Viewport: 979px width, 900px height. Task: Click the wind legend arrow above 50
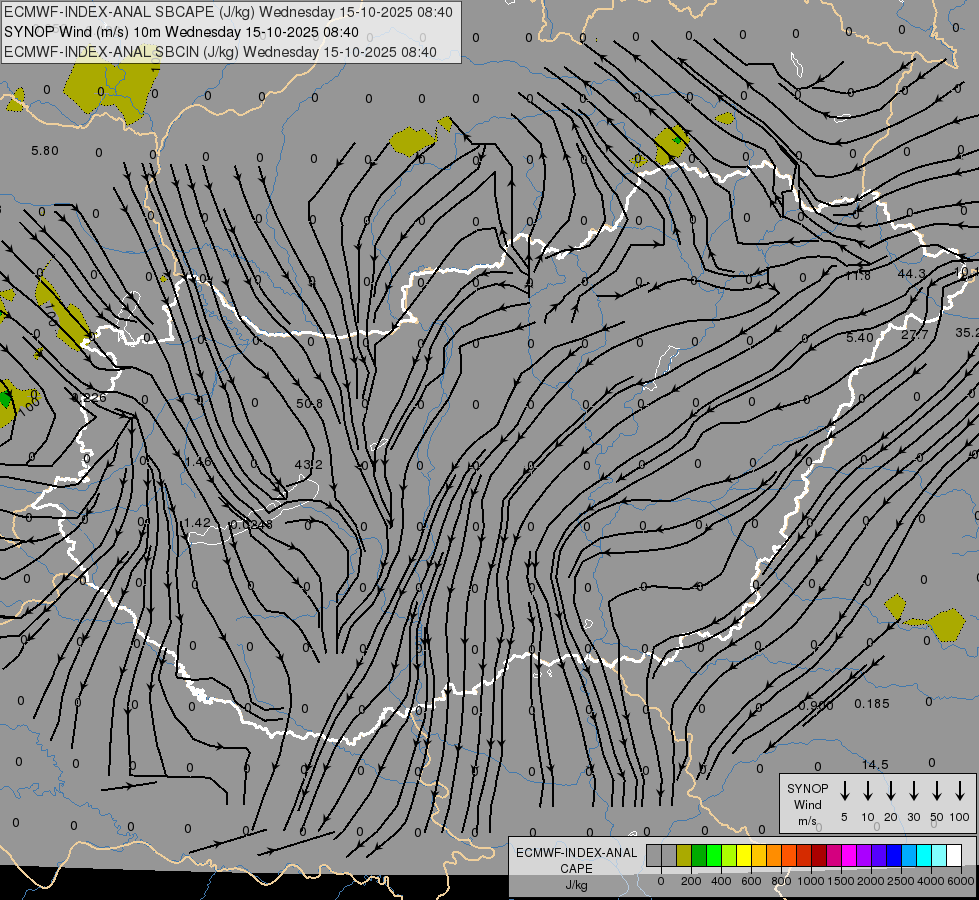pyautogui.click(x=937, y=791)
